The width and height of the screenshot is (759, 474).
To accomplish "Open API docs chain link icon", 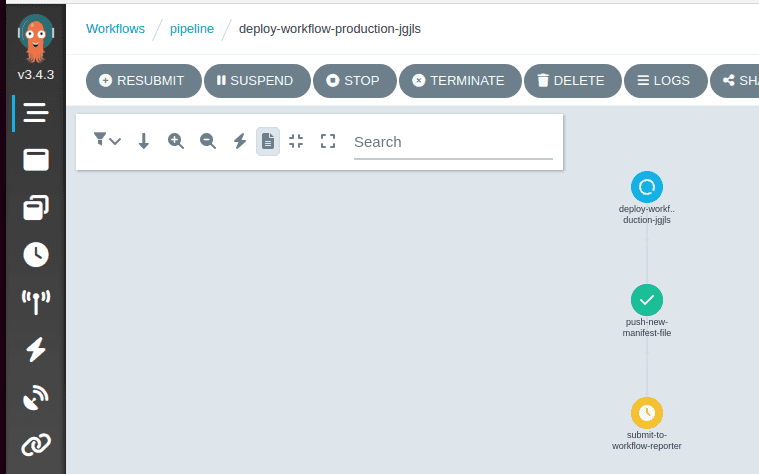I will point(36,444).
